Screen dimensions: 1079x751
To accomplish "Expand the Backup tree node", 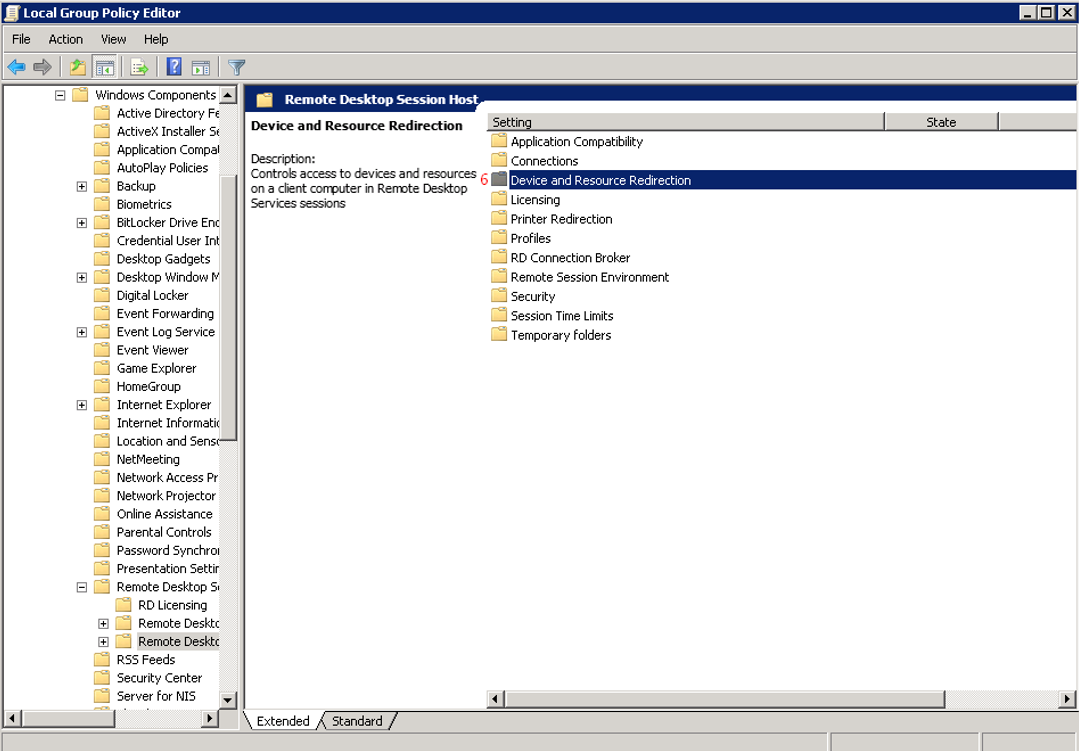I will click(82, 186).
